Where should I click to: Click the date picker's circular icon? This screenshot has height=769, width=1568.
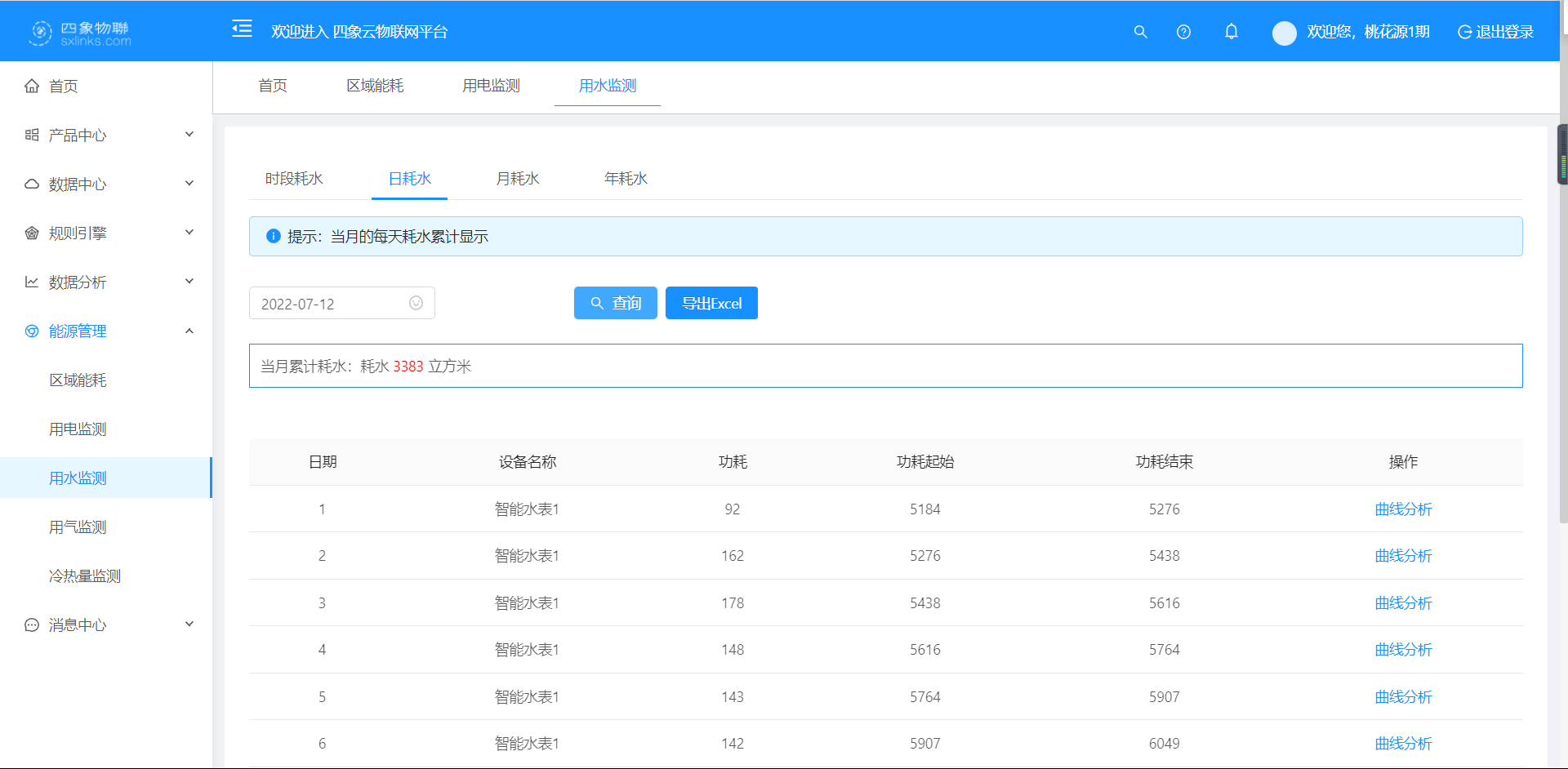[416, 303]
